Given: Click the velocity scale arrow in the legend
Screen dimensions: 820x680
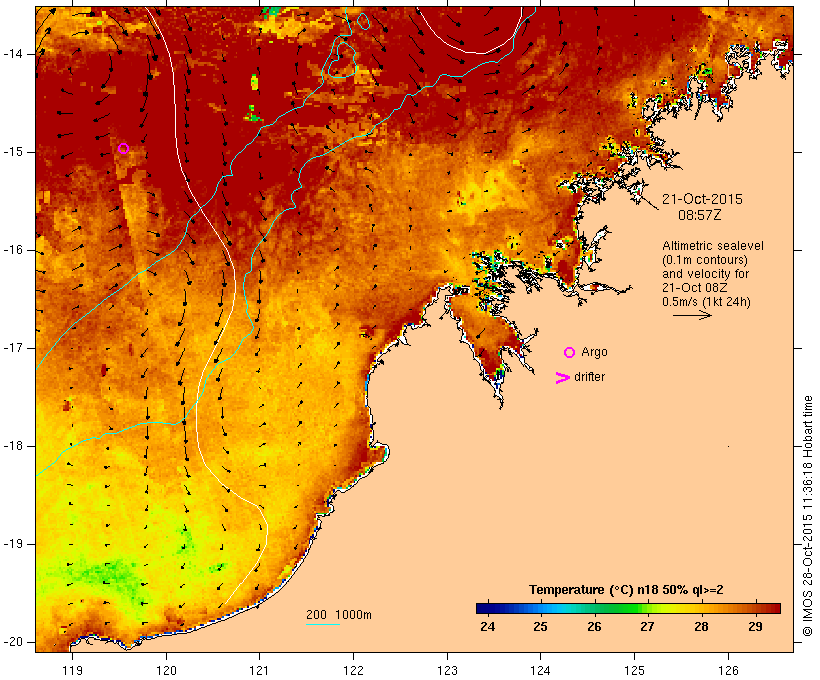Looking at the screenshot, I should click(x=692, y=315).
